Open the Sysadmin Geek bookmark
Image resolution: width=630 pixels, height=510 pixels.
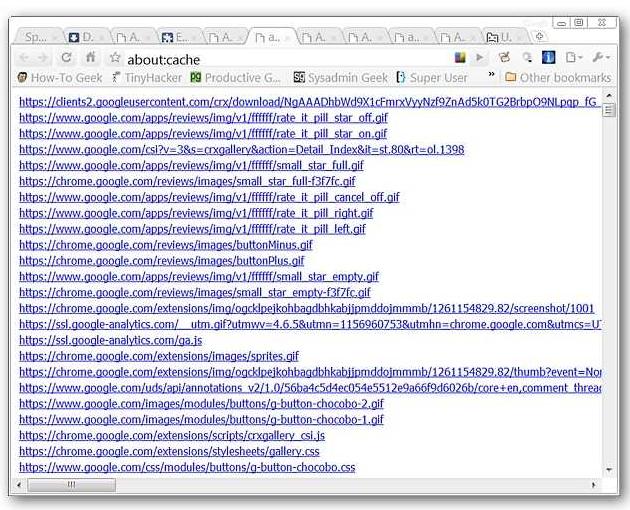340,77
